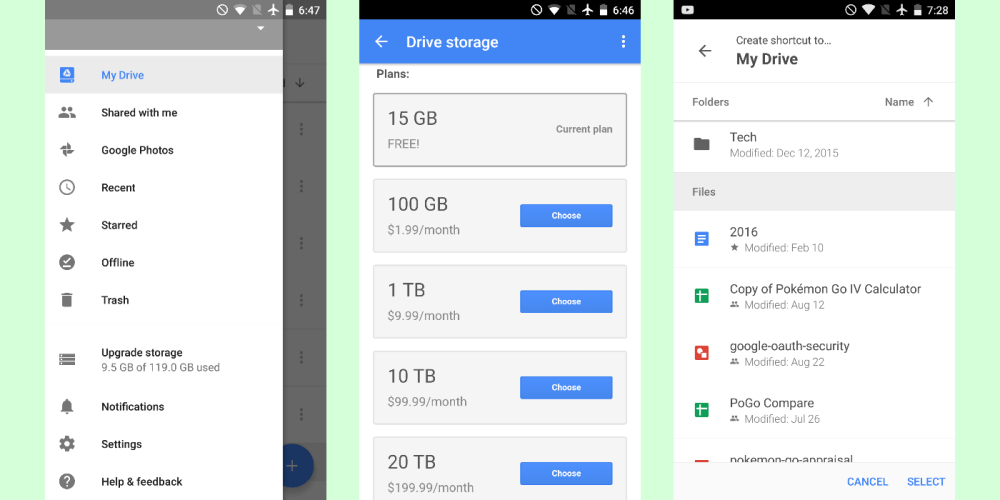Choose the 100 GB plan

(566, 216)
